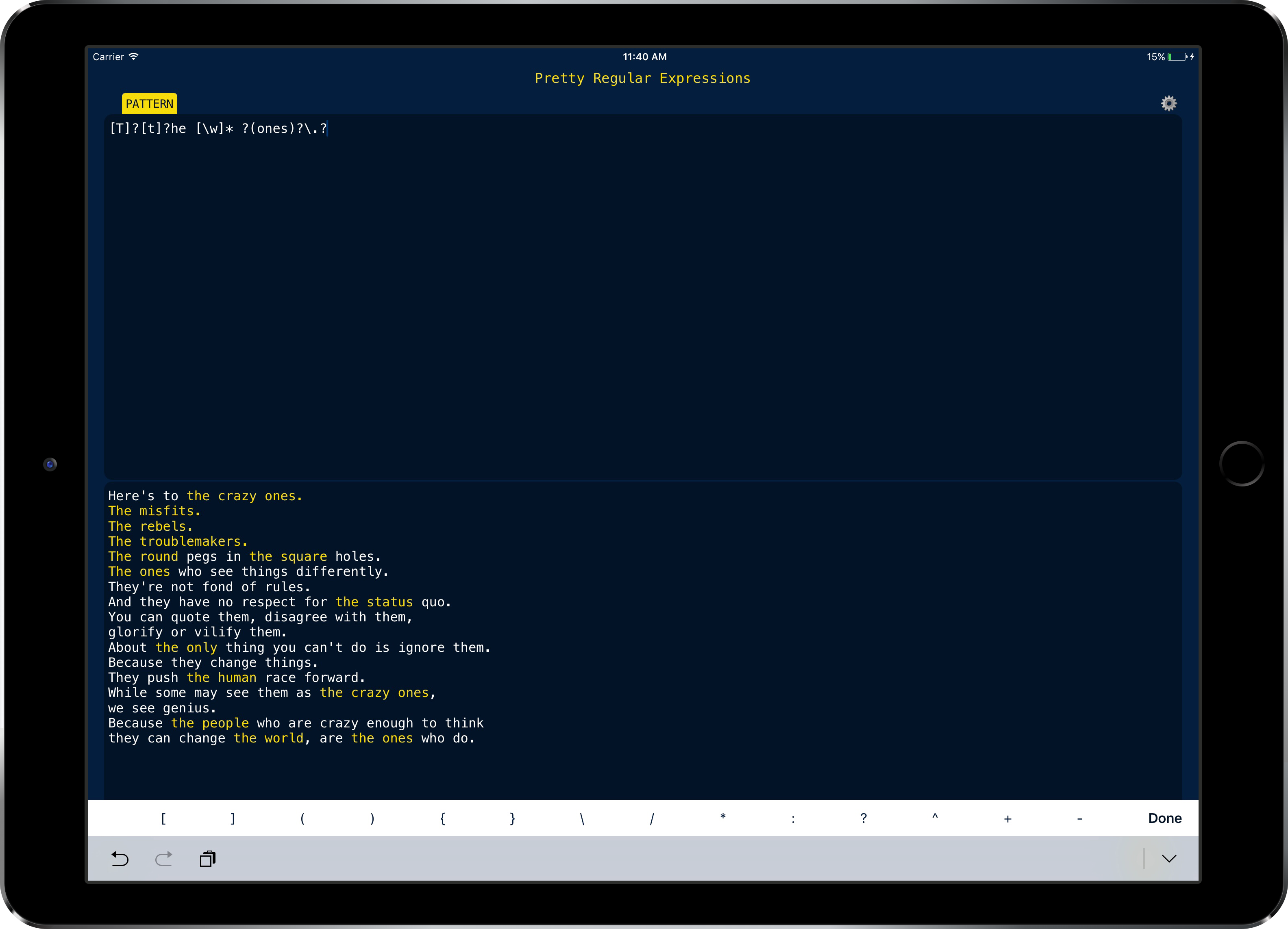Select the PATTERN tab label
The image size is (1288, 929).
149,104
